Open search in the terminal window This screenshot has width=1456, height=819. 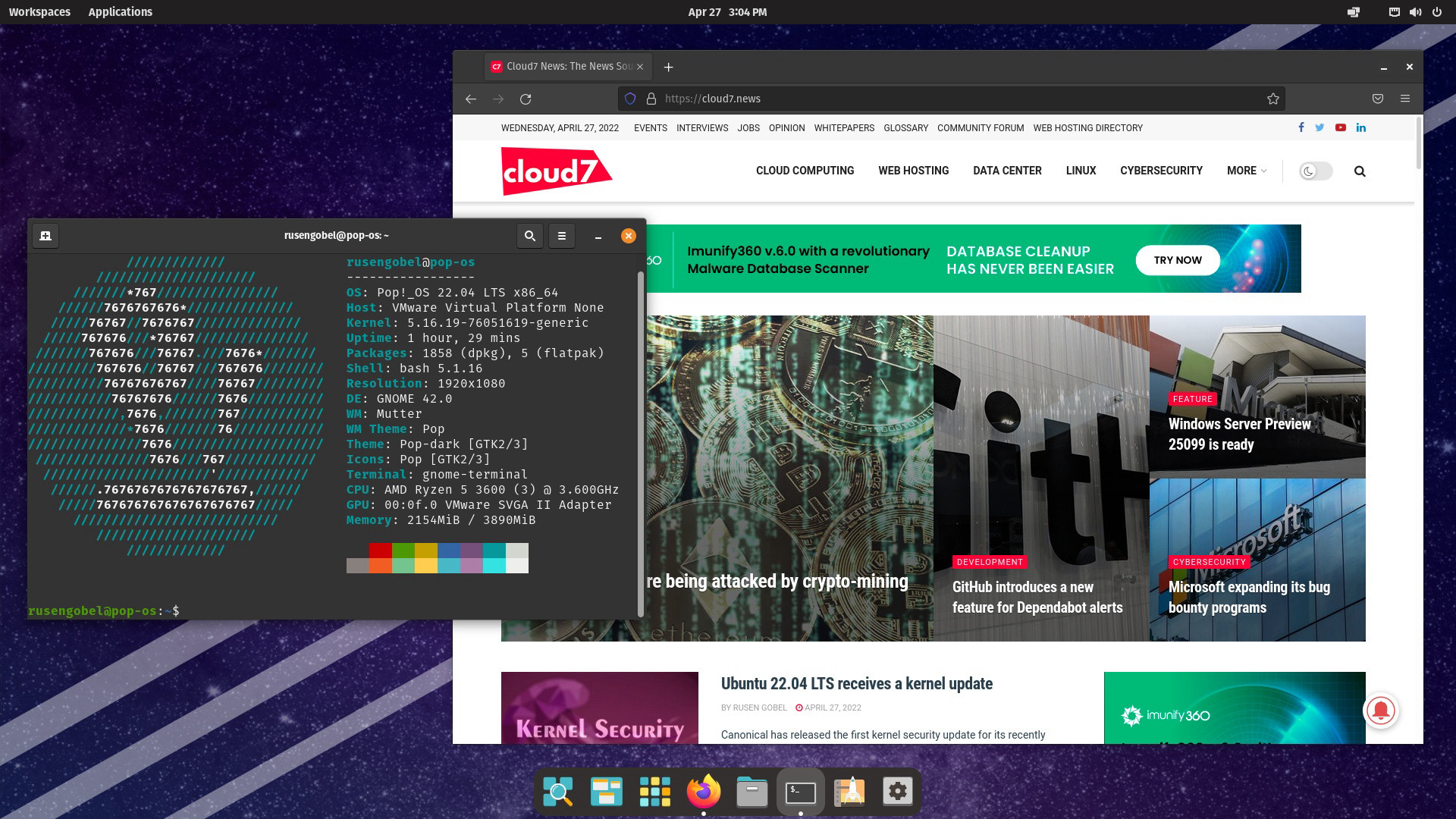coord(530,236)
